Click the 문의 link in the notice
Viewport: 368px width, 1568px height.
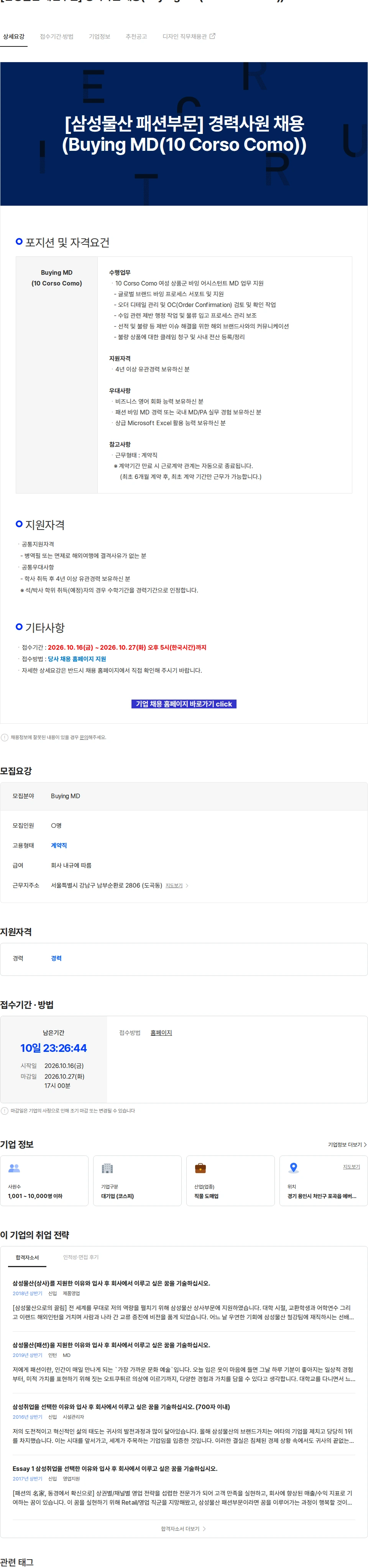click(84, 737)
